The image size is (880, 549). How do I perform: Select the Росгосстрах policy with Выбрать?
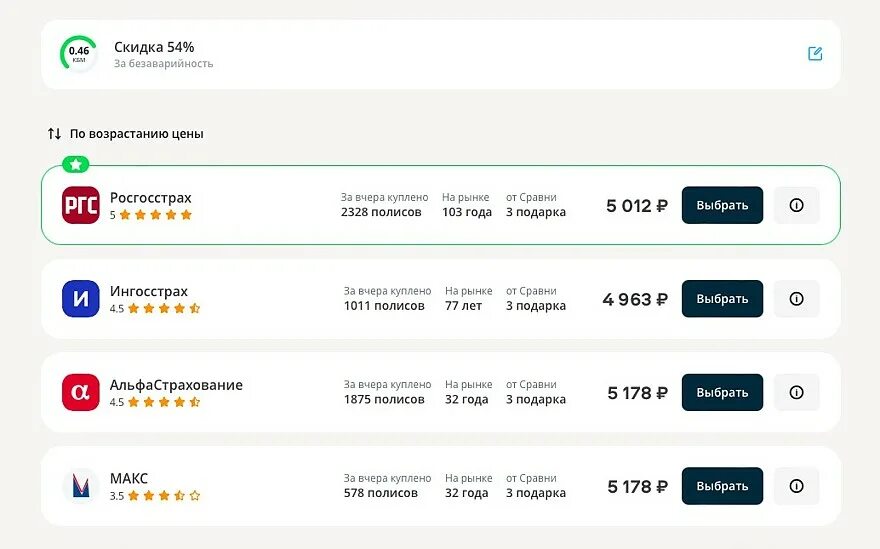coord(722,205)
